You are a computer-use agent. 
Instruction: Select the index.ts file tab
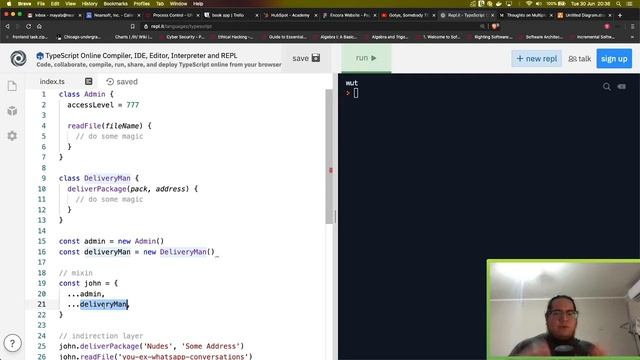tap(52, 82)
